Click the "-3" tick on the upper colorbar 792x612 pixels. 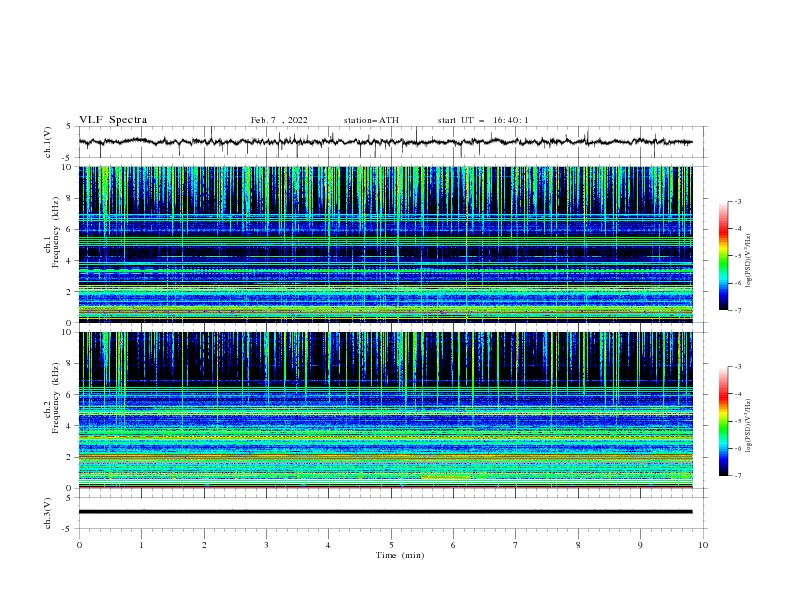click(738, 201)
